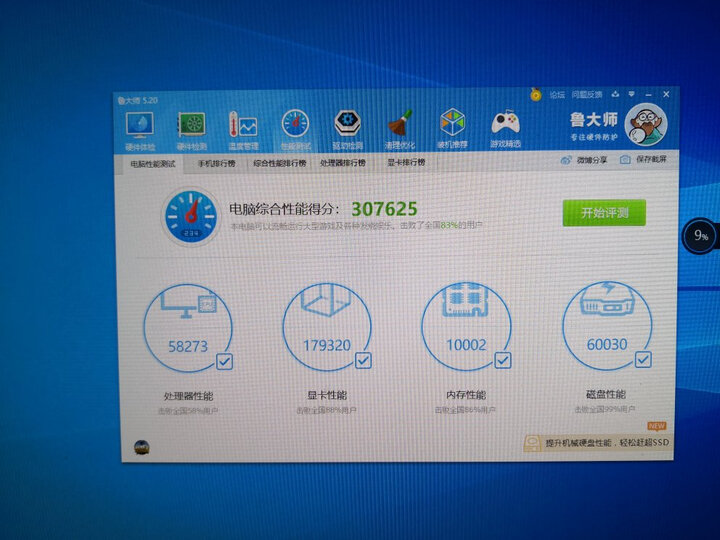Uncheck the 内存性能 test checkbox

502,360
